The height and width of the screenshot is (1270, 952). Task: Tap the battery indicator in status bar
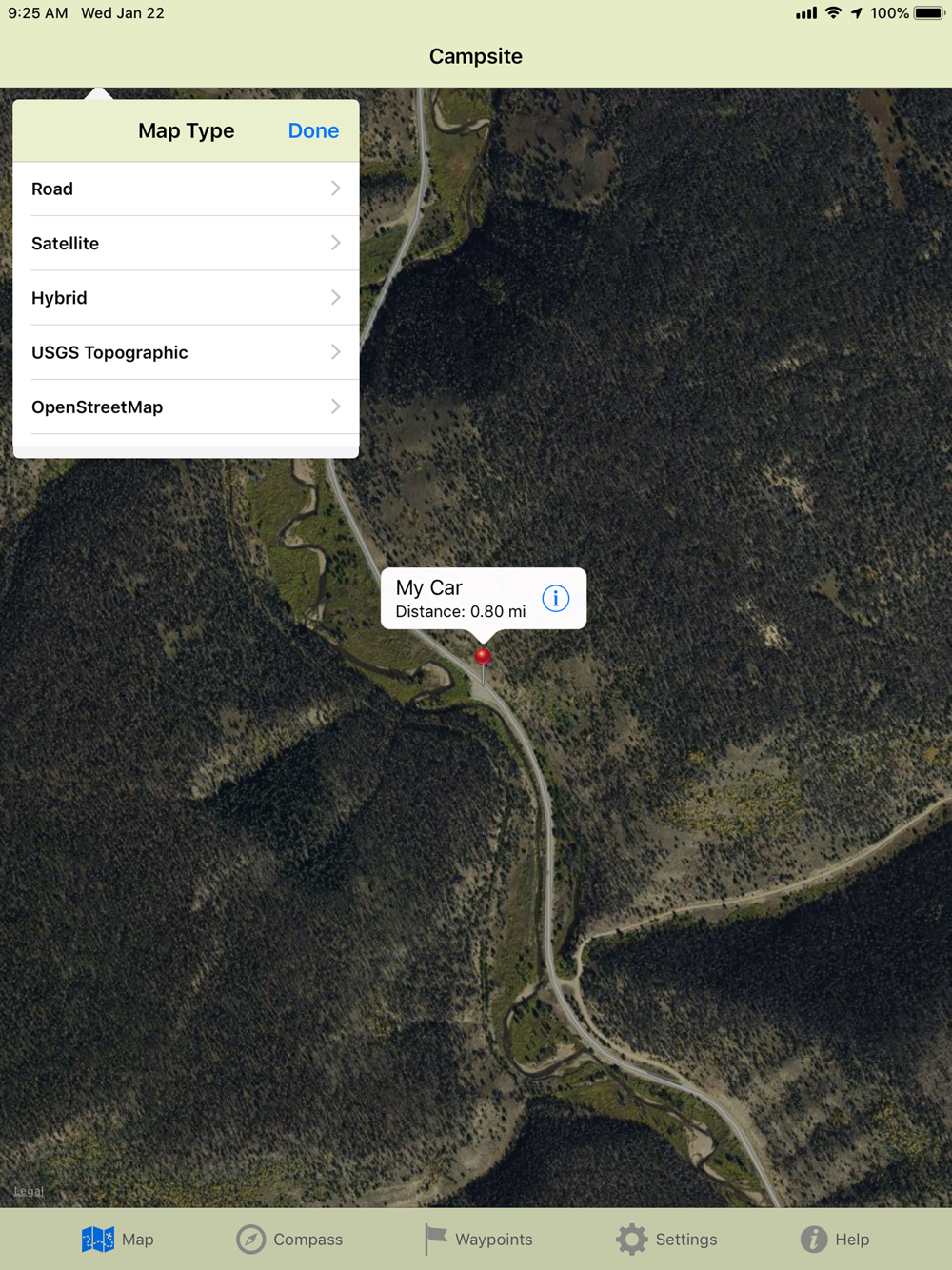click(x=929, y=13)
